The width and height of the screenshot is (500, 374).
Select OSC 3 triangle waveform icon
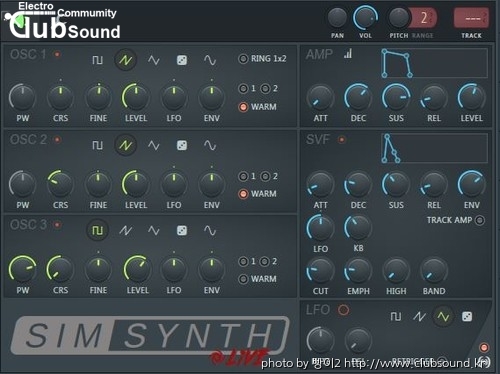[154, 230]
